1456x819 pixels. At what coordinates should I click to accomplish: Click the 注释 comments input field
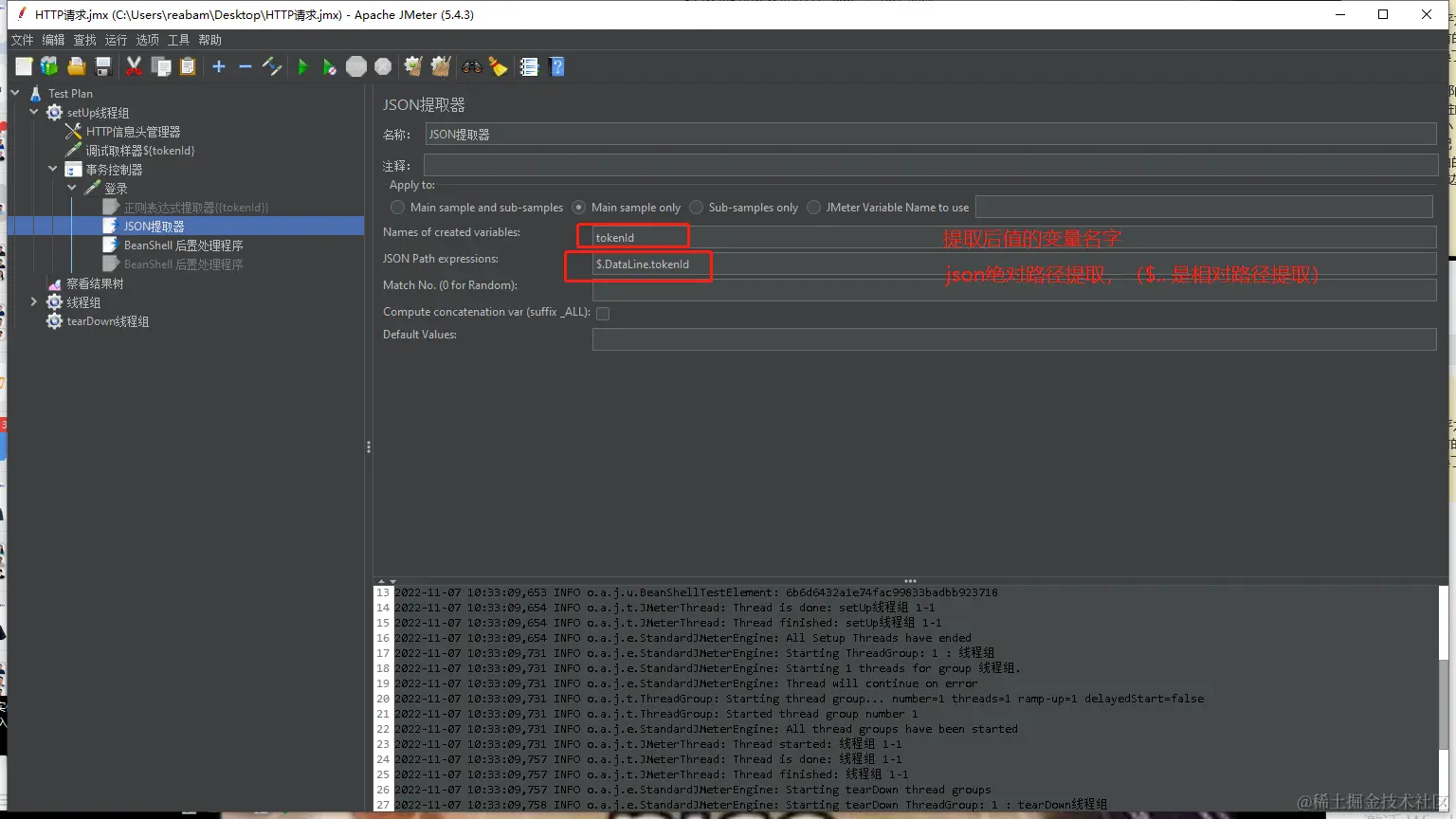pos(930,166)
